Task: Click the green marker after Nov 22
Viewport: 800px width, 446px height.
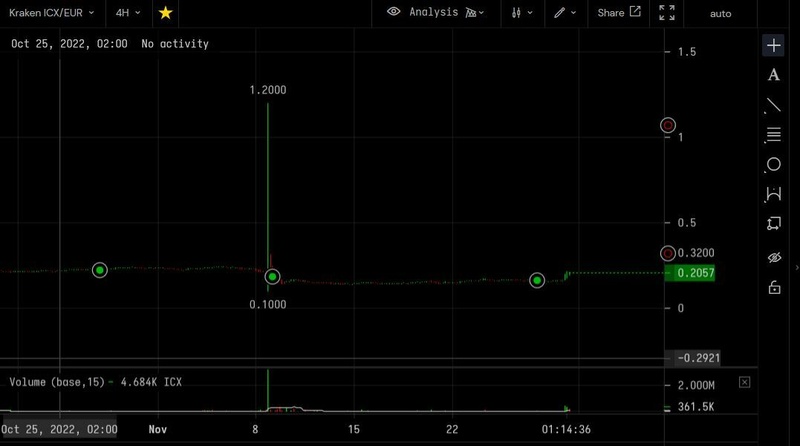Action: coord(537,280)
